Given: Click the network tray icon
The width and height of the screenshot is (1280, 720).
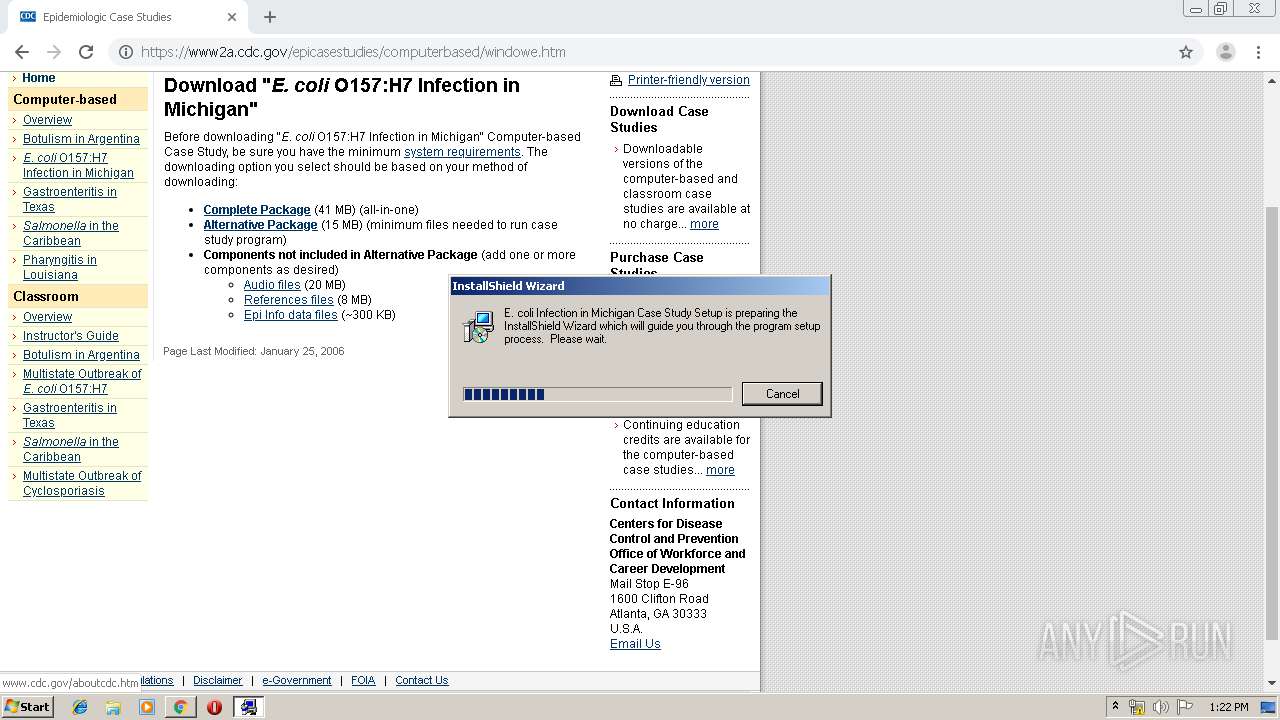Looking at the screenshot, I should tap(1137, 707).
